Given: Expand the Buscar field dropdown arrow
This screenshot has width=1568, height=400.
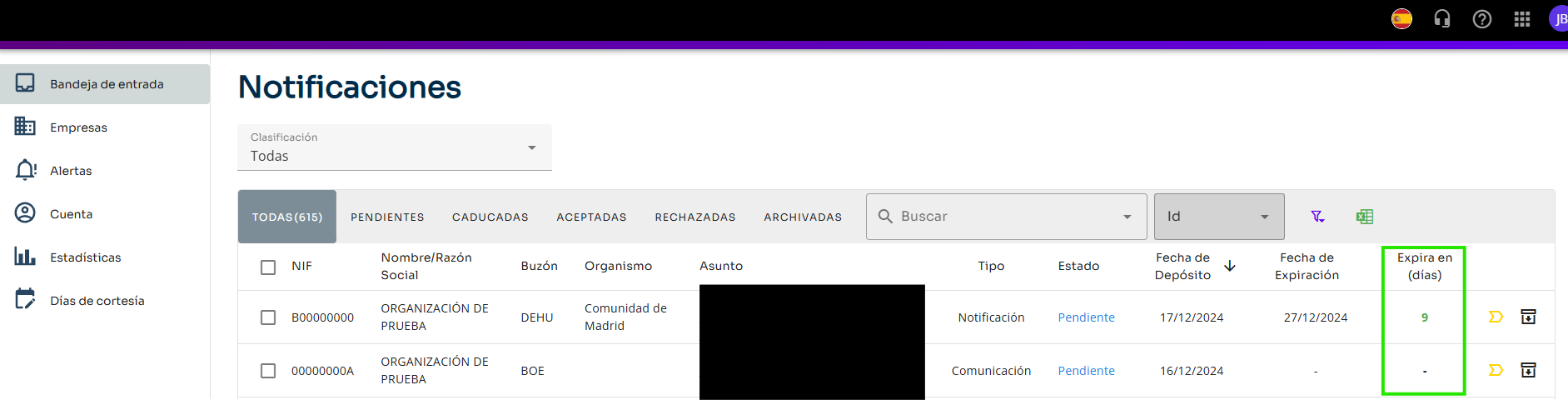Looking at the screenshot, I should click(1127, 217).
